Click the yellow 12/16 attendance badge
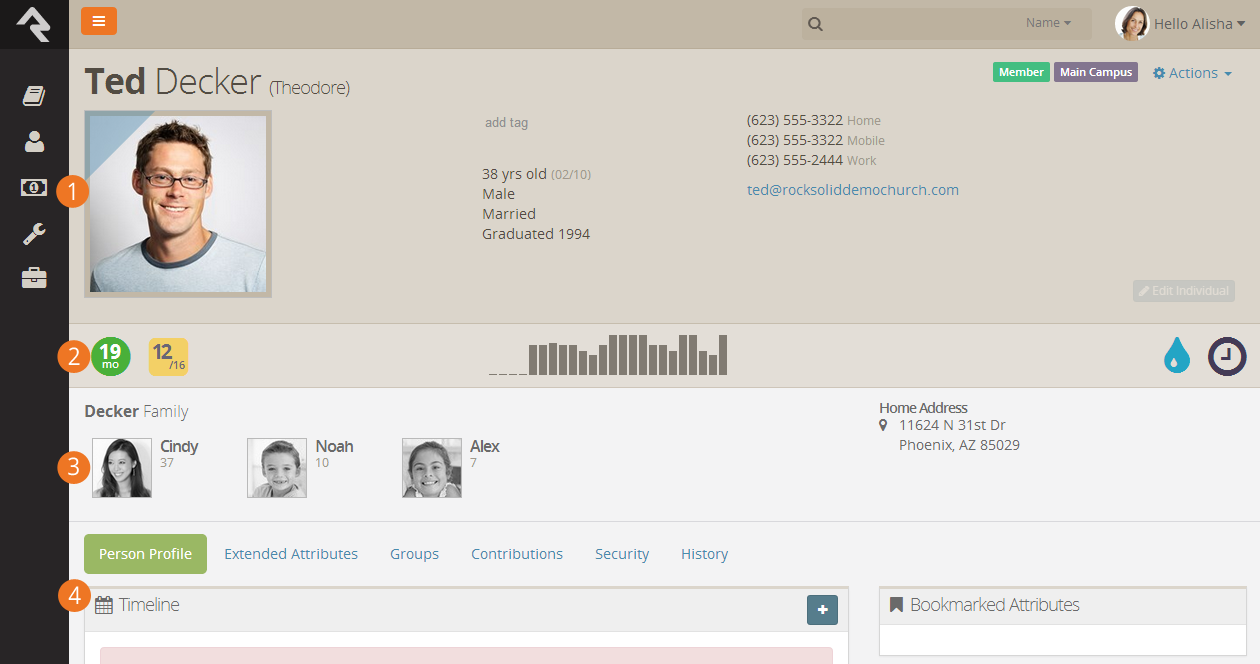 (x=168, y=356)
